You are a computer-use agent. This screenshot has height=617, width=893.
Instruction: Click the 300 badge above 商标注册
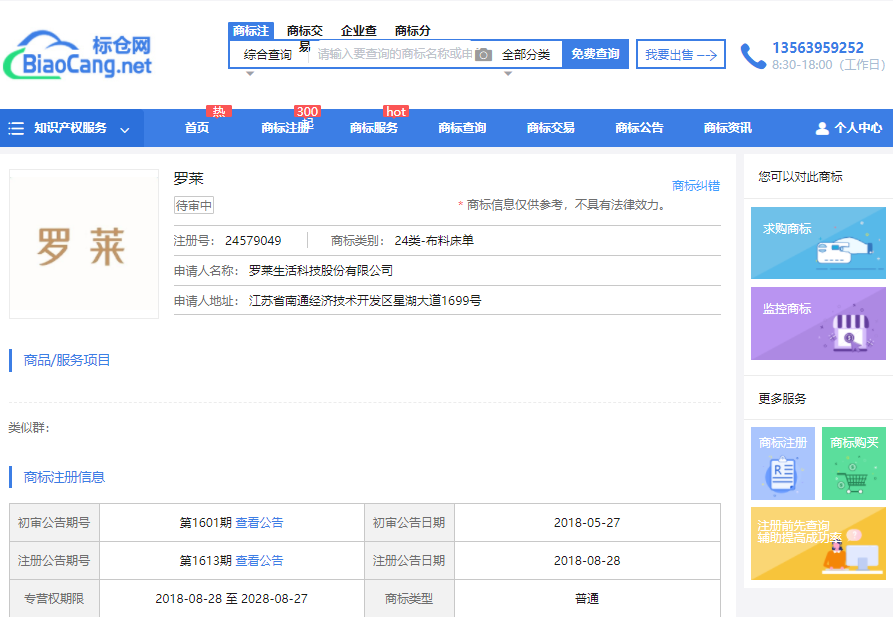307,111
